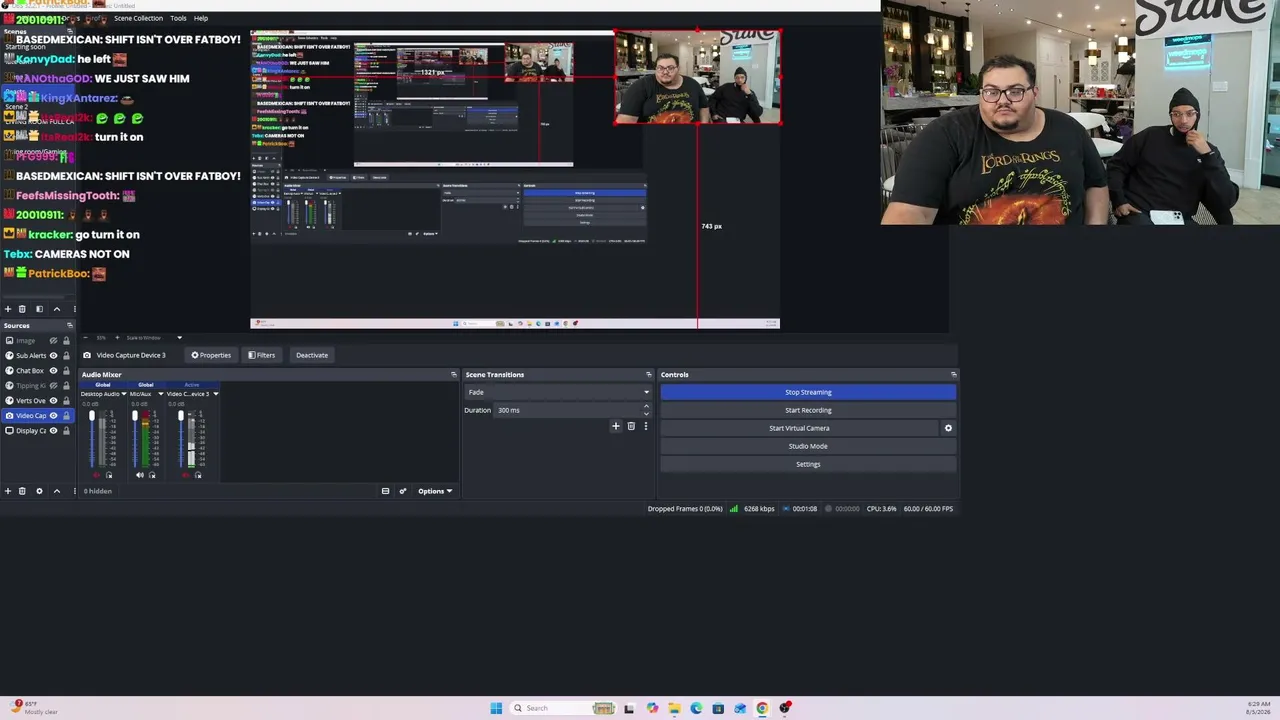This screenshot has width=1280, height=720.
Task: Undock the Sources panel
Action: 69,326
